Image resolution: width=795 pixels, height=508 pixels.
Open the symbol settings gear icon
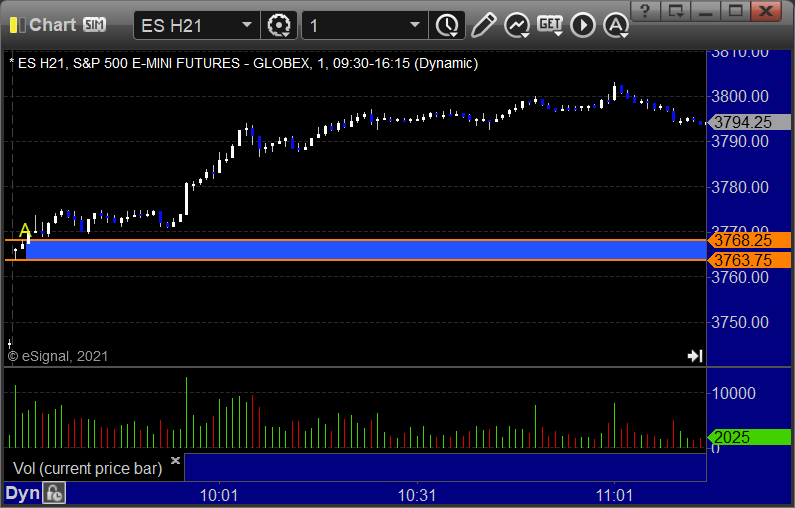click(279, 25)
